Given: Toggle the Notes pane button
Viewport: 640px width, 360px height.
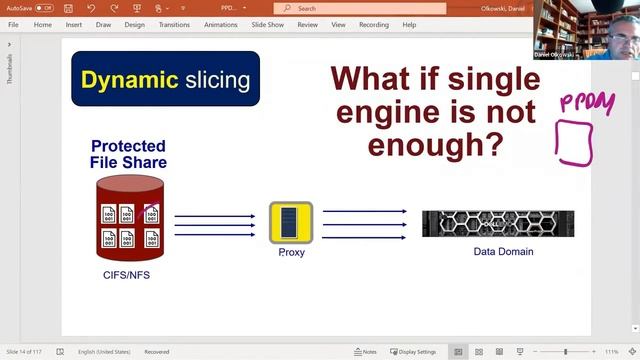Looking at the screenshot, I should (x=365, y=352).
